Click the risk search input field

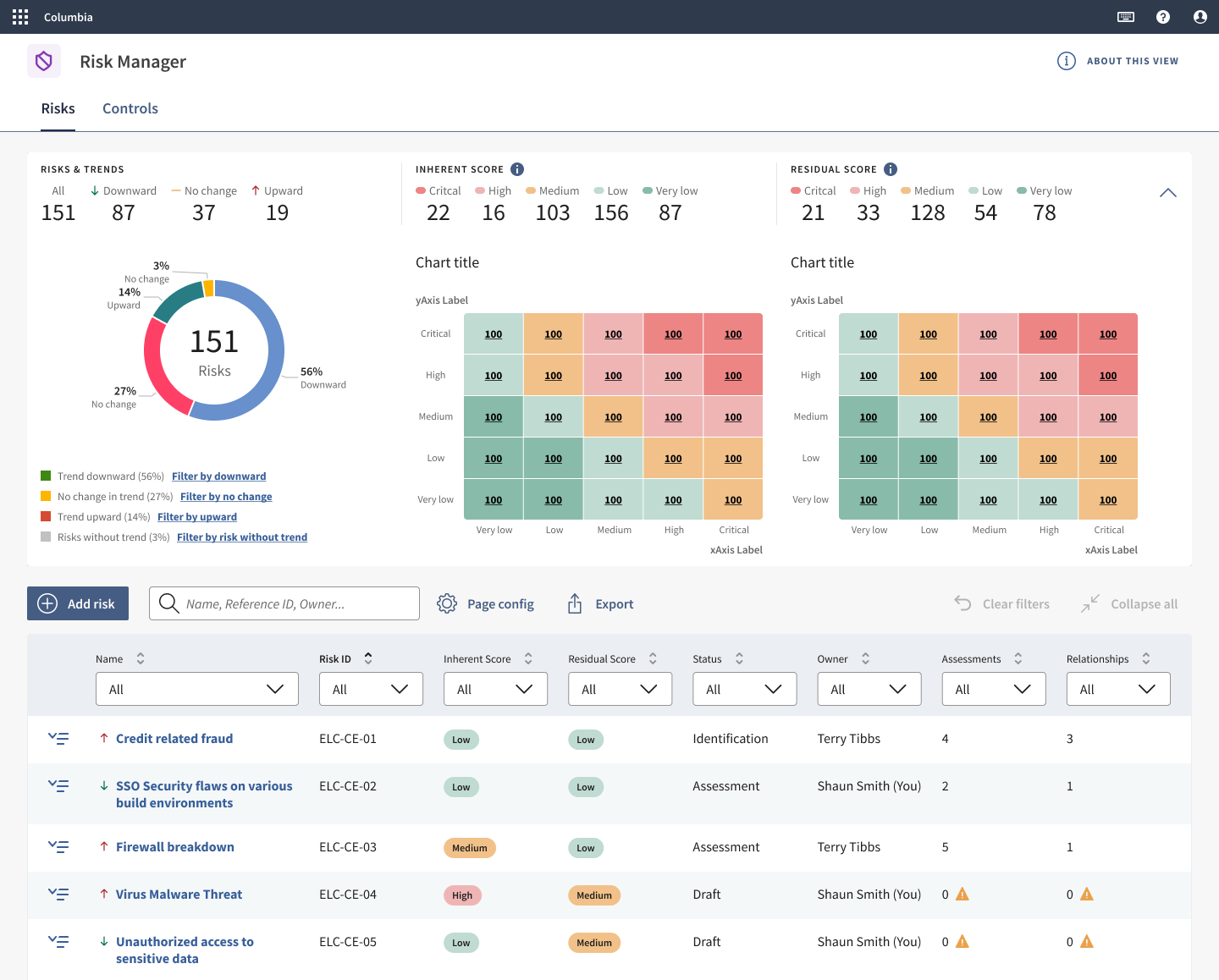(284, 603)
